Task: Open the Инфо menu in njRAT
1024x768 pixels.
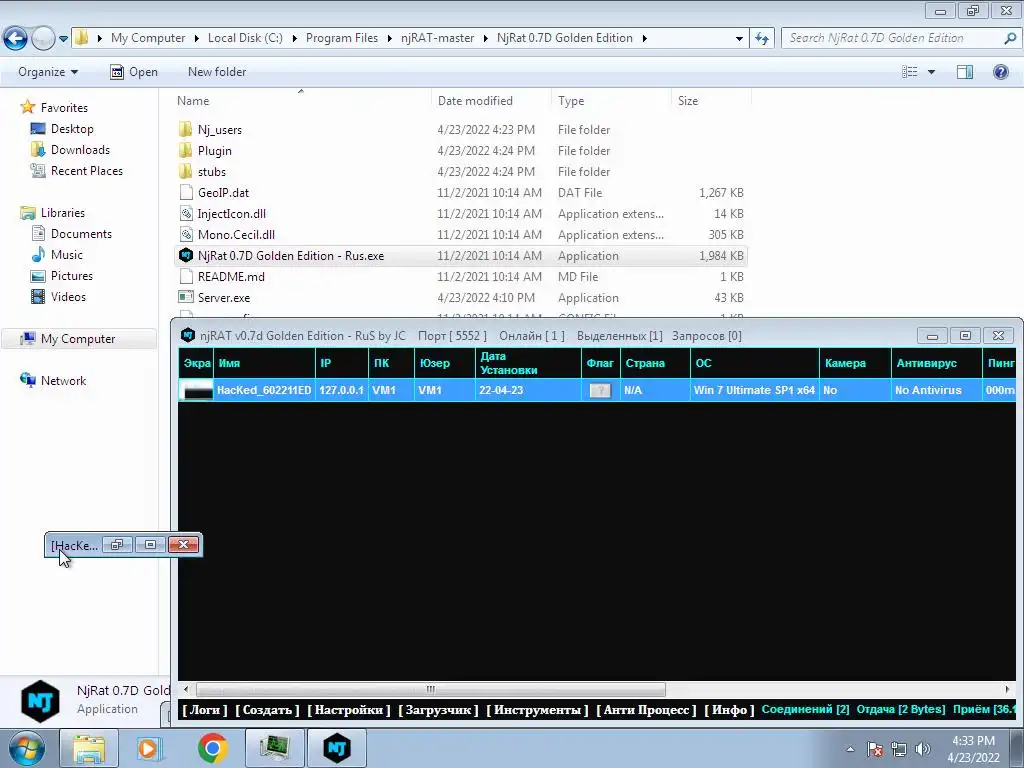Action: click(x=729, y=710)
